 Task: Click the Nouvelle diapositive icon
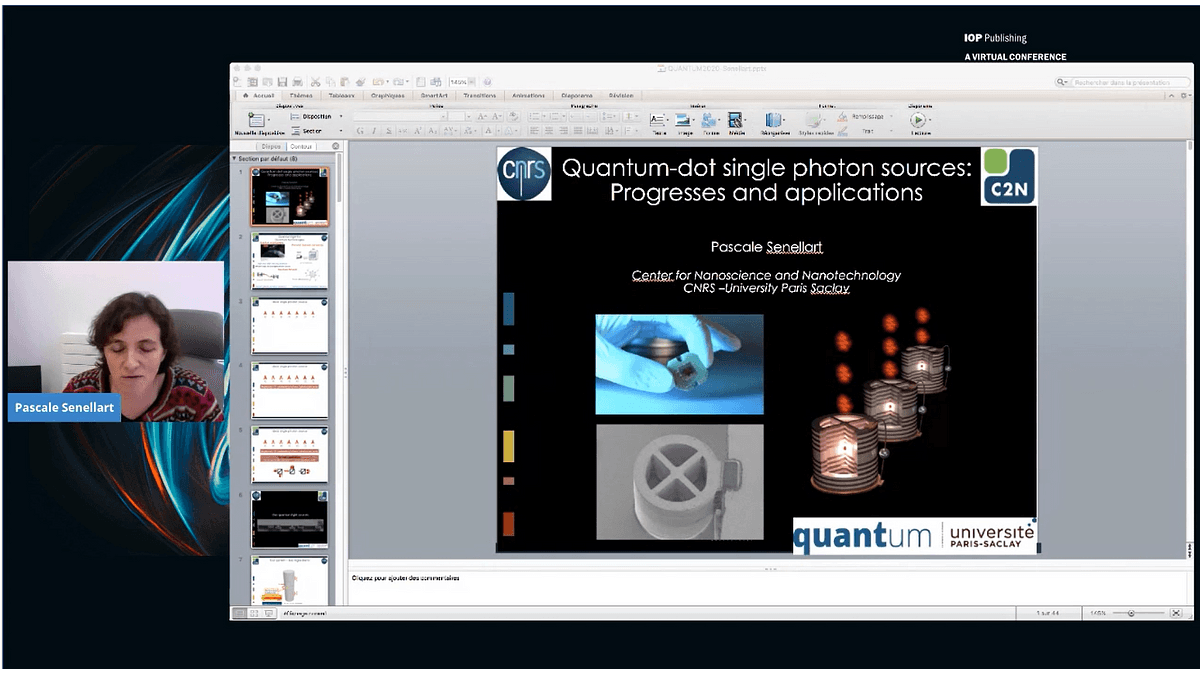pos(256,120)
